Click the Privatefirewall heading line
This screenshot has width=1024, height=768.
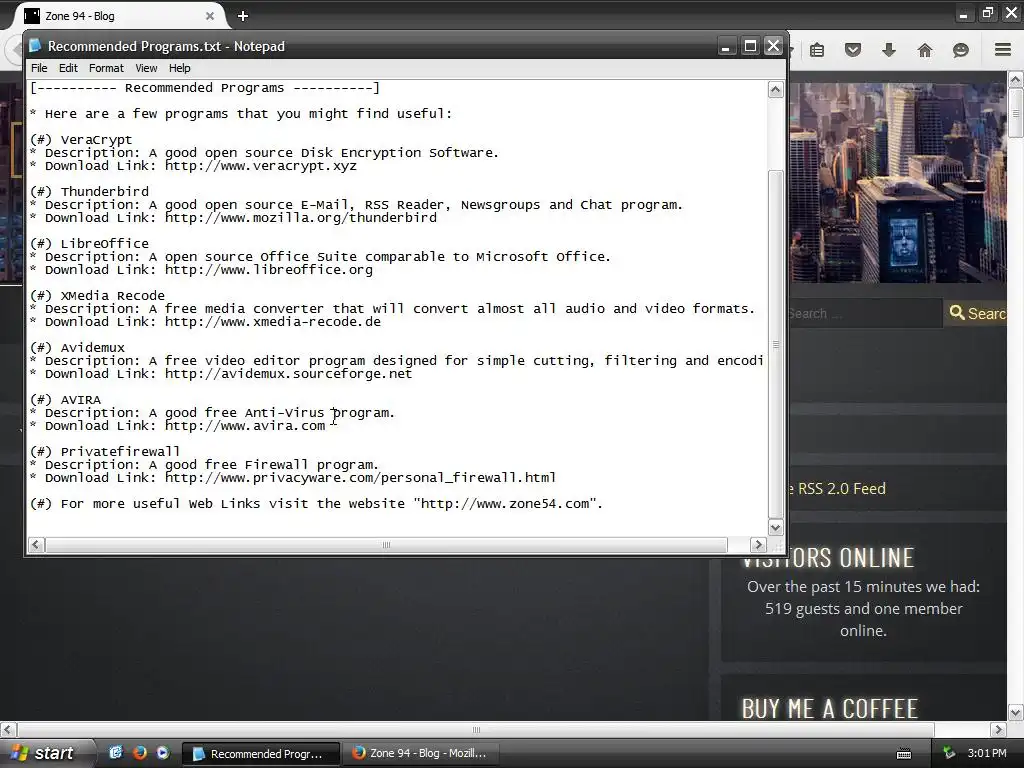pyautogui.click(x=105, y=451)
